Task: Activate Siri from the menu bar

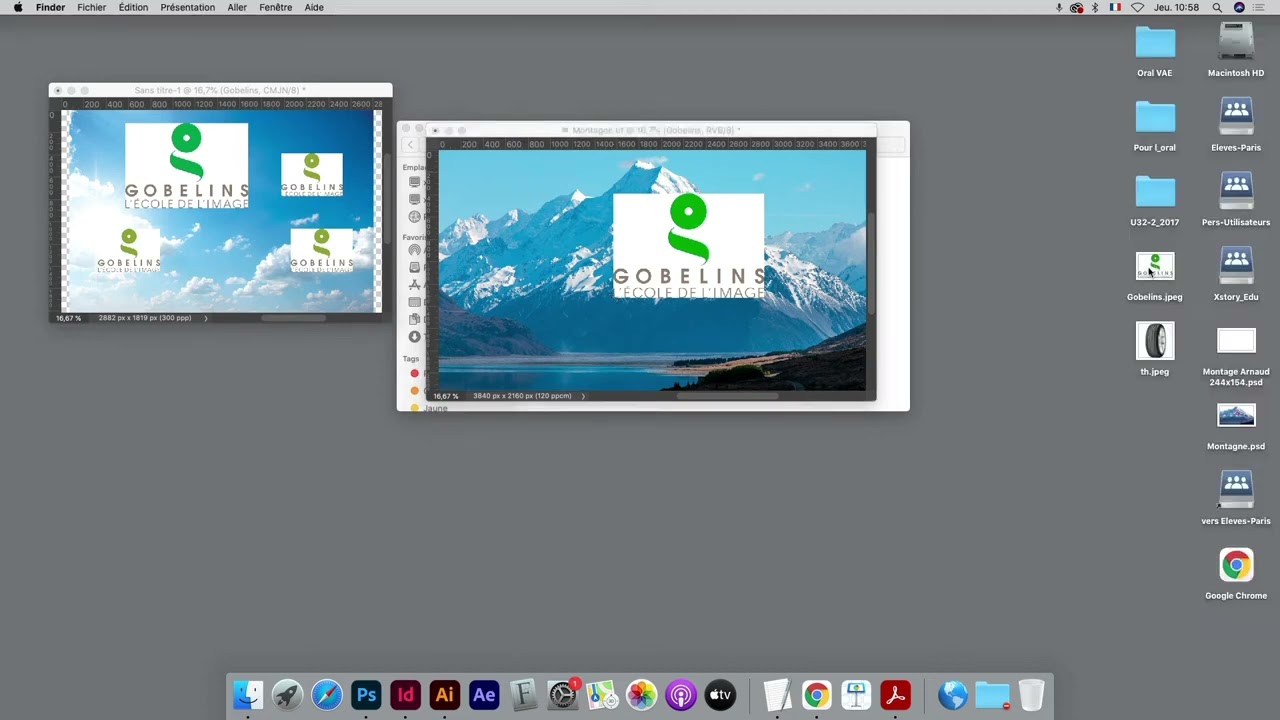Action: 1239,7
